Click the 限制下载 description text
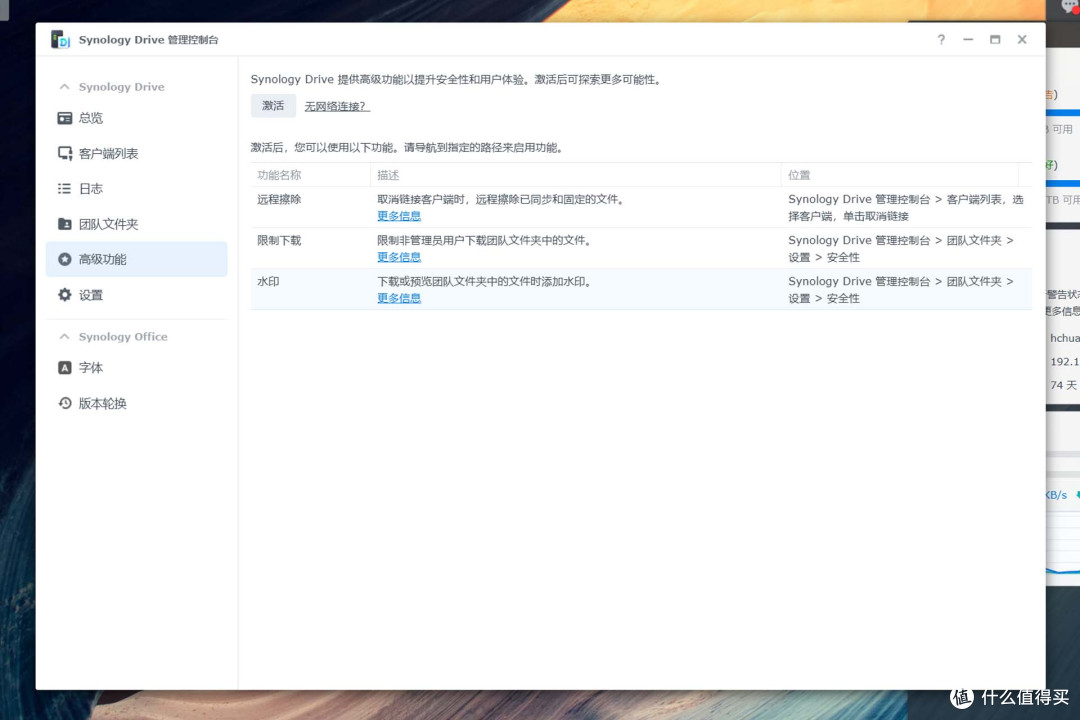This screenshot has height=720, width=1080. (x=484, y=240)
